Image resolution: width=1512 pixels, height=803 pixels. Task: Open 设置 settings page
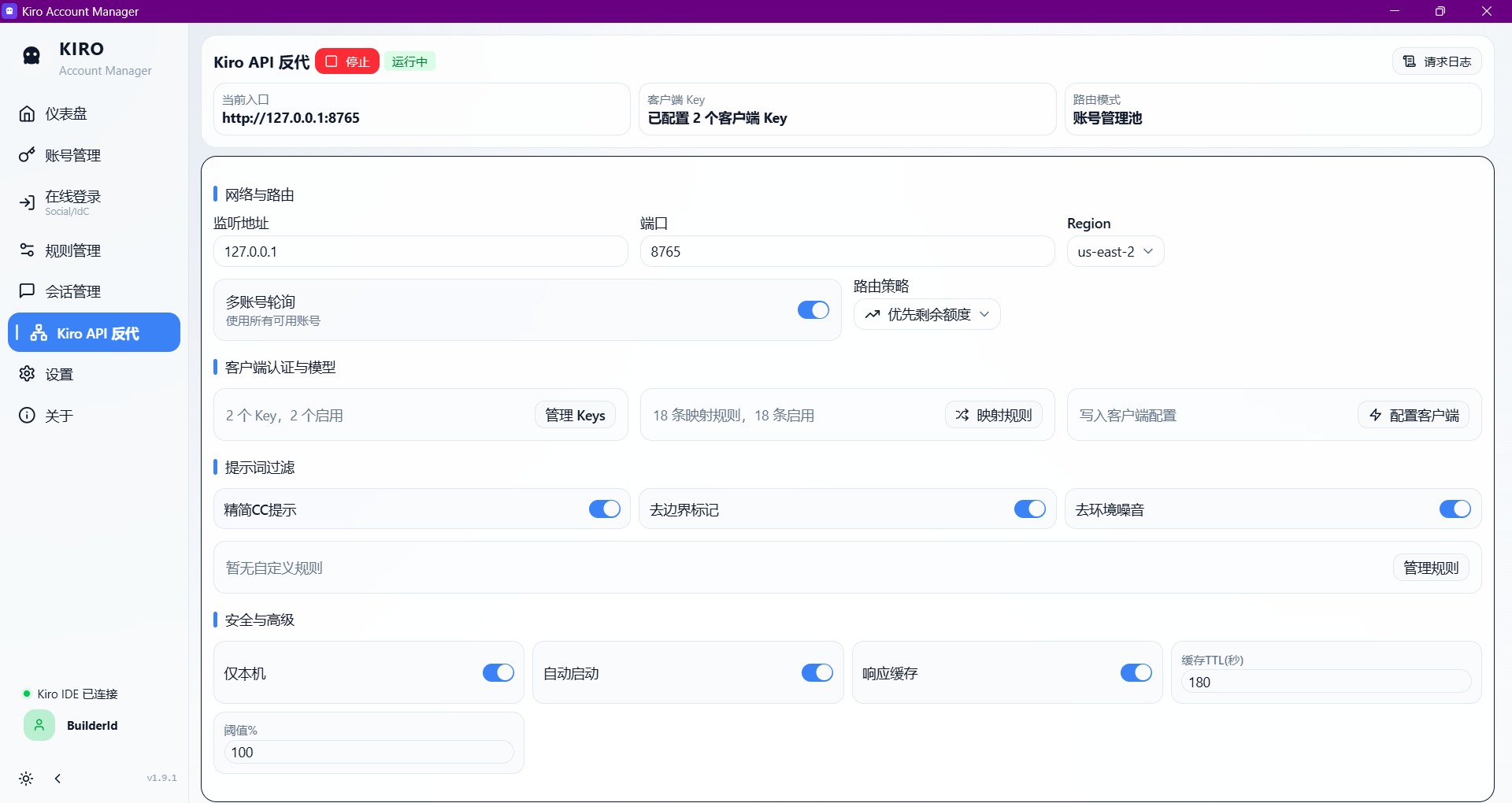click(94, 374)
